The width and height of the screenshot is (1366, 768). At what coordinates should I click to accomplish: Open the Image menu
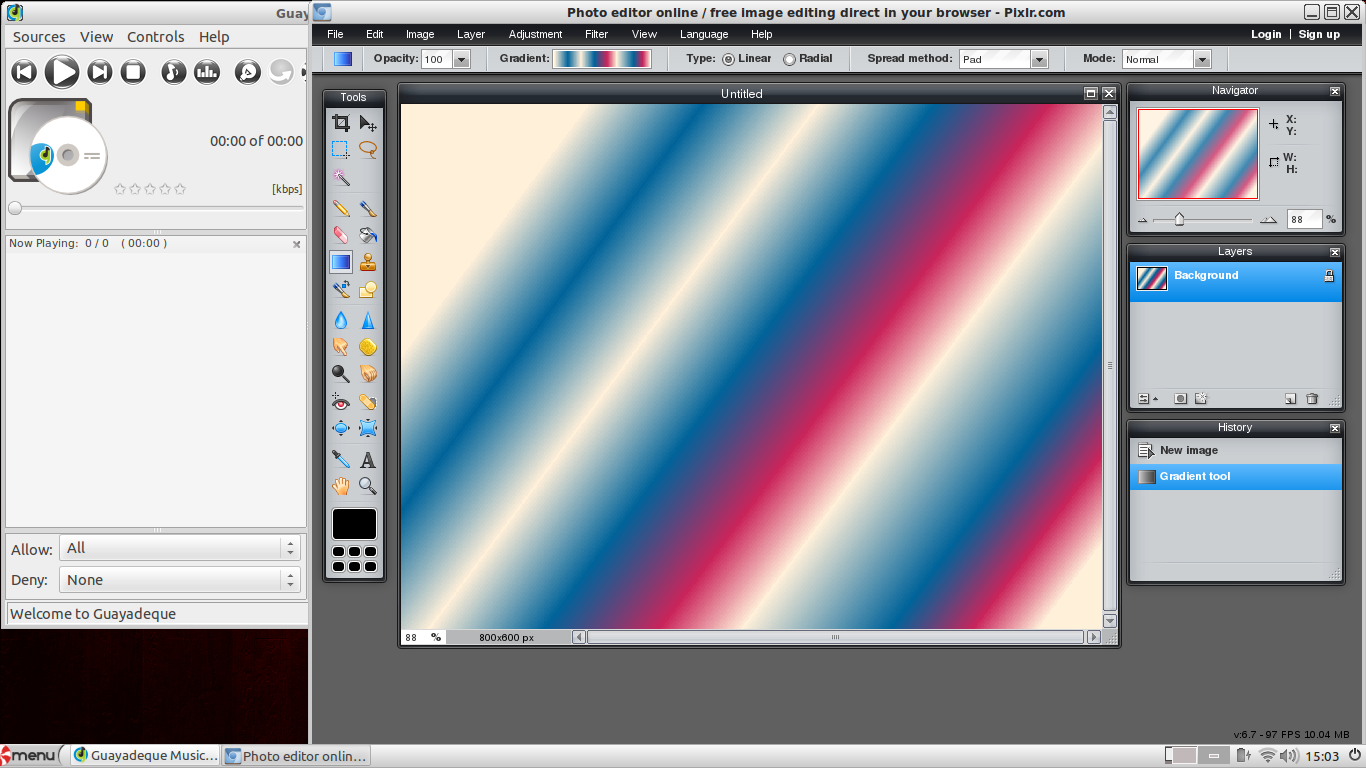(420, 34)
